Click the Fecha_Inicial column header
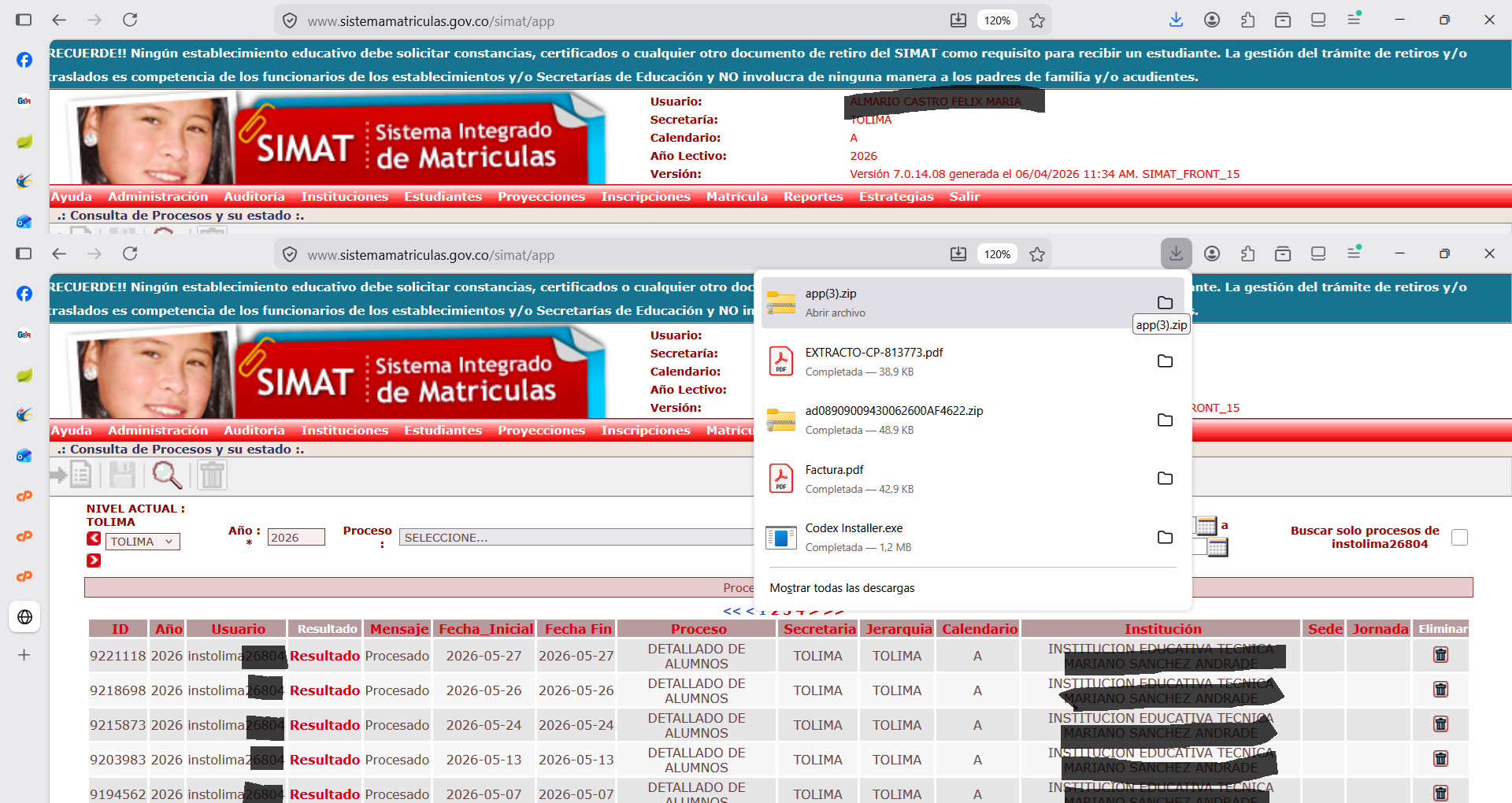Viewport: 1512px width, 803px height. point(486,628)
